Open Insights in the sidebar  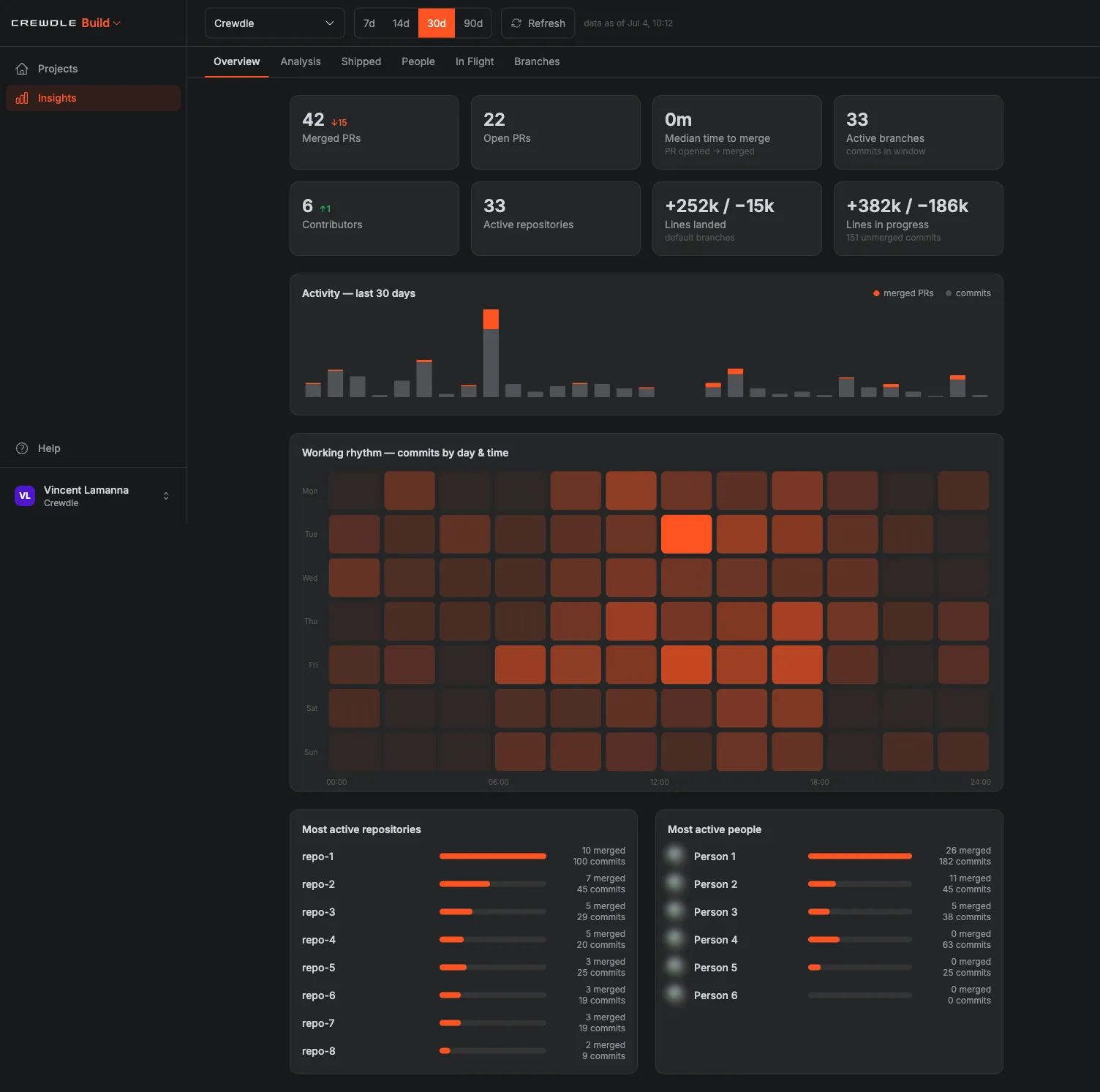[x=93, y=98]
